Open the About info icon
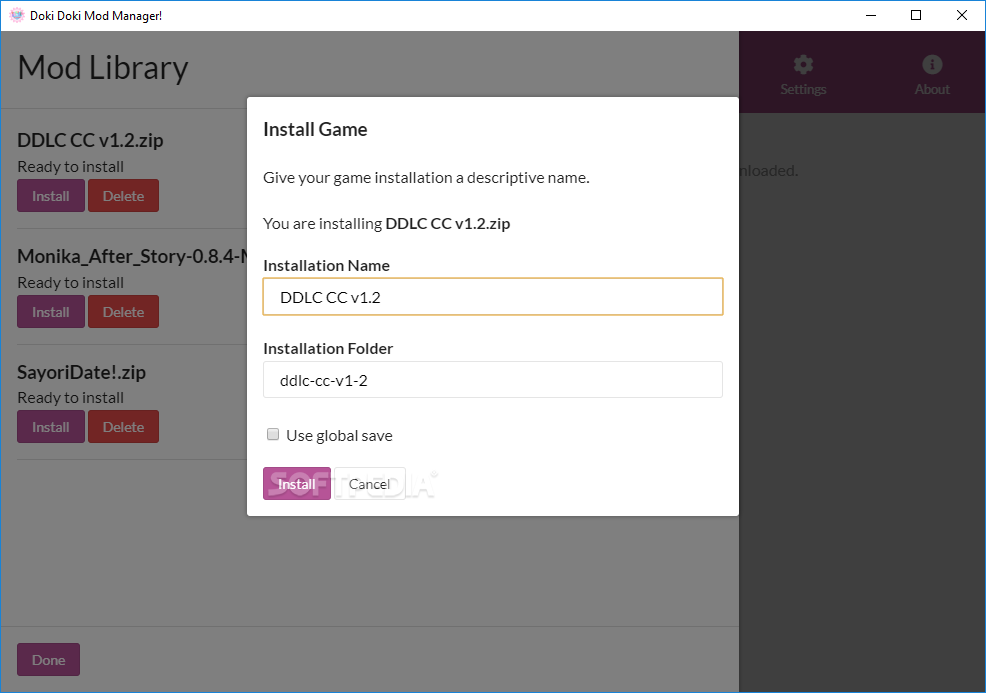986x693 pixels. tap(932, 65)
